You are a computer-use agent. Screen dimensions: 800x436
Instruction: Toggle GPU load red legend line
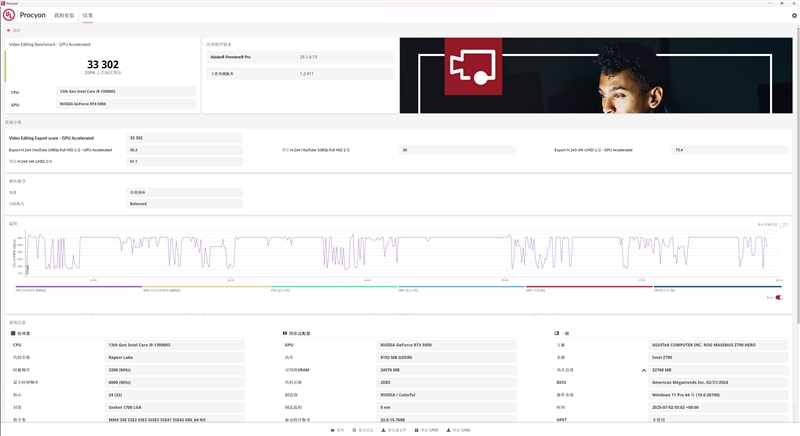pos(589,287)
